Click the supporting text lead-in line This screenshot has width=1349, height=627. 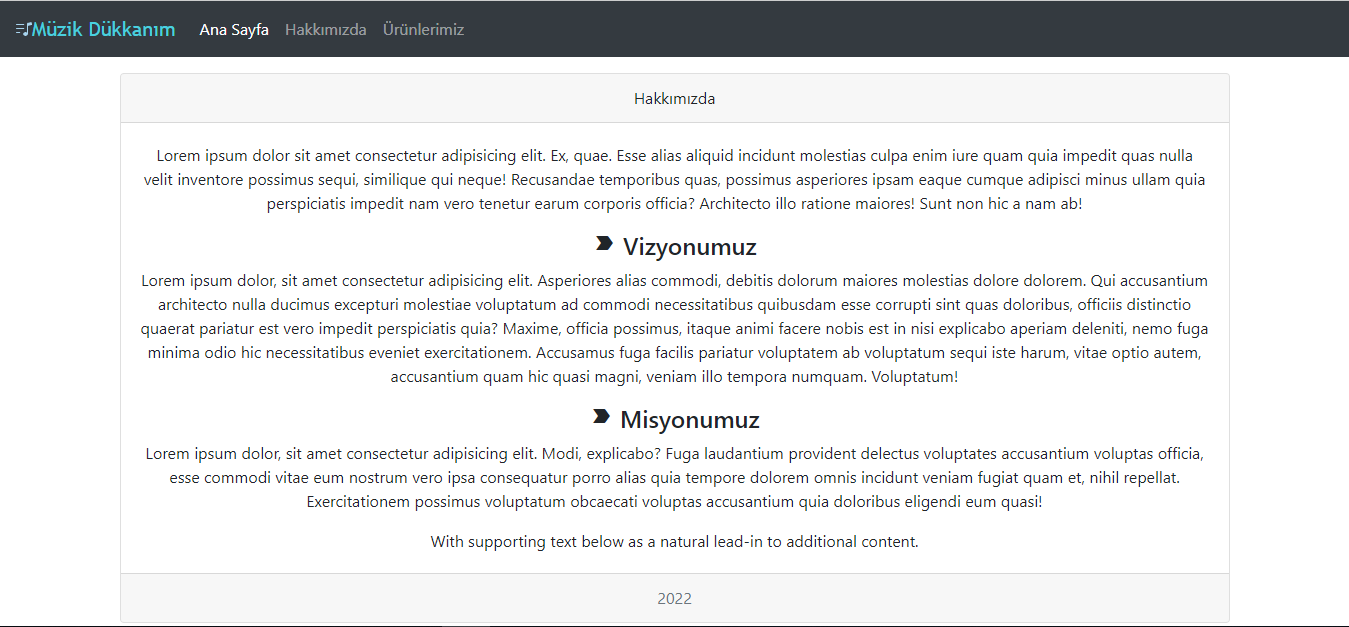tap(674, 542)
